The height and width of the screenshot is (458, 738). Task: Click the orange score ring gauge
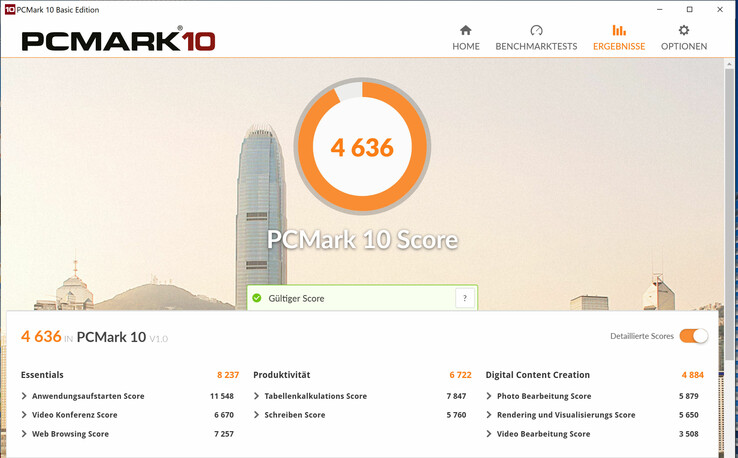(362, 146)
